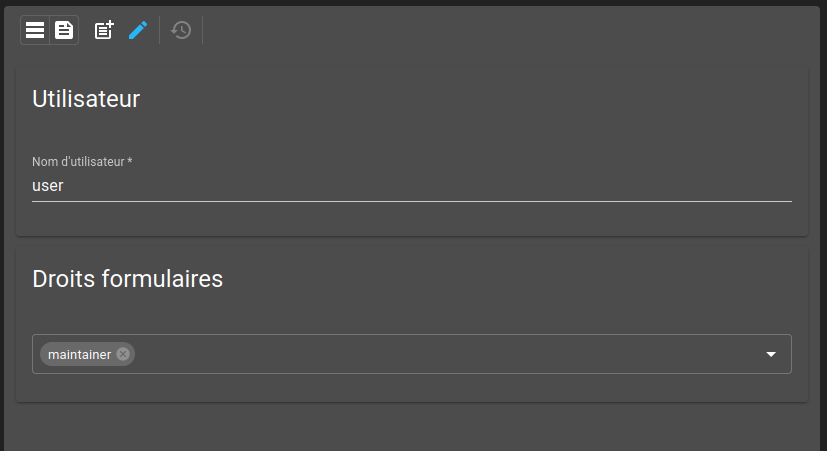Switch to list view with the hamburger icon

(x=35, y=30)
